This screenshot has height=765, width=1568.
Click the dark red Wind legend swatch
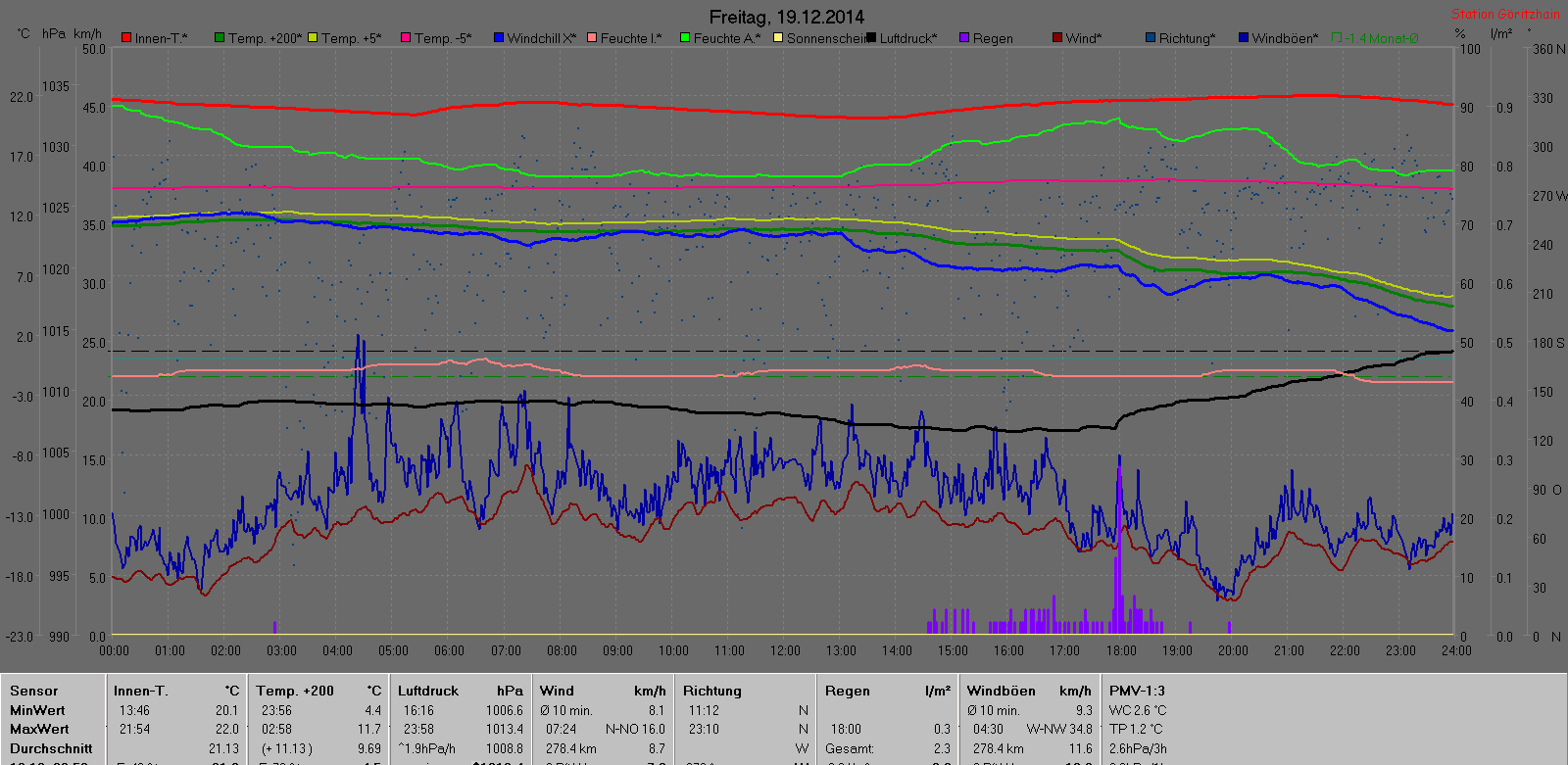coord(1057,38)
